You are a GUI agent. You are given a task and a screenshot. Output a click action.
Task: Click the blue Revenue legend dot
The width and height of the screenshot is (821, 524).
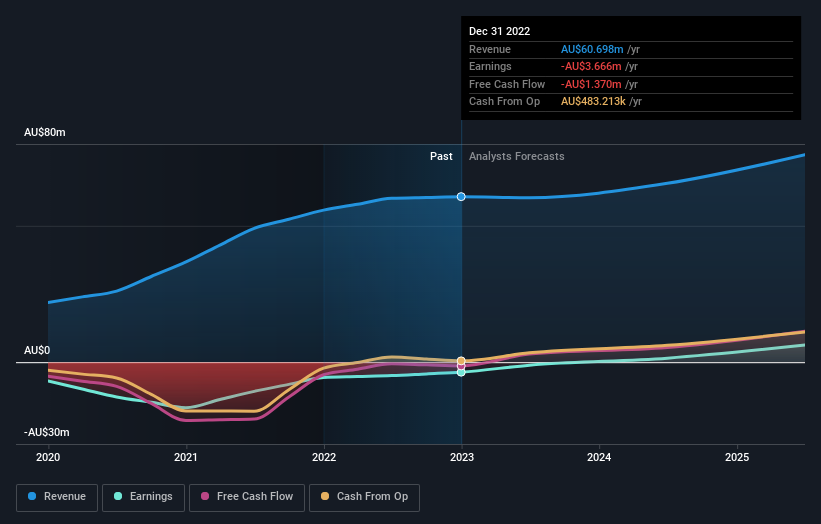(x=32, y=496)
